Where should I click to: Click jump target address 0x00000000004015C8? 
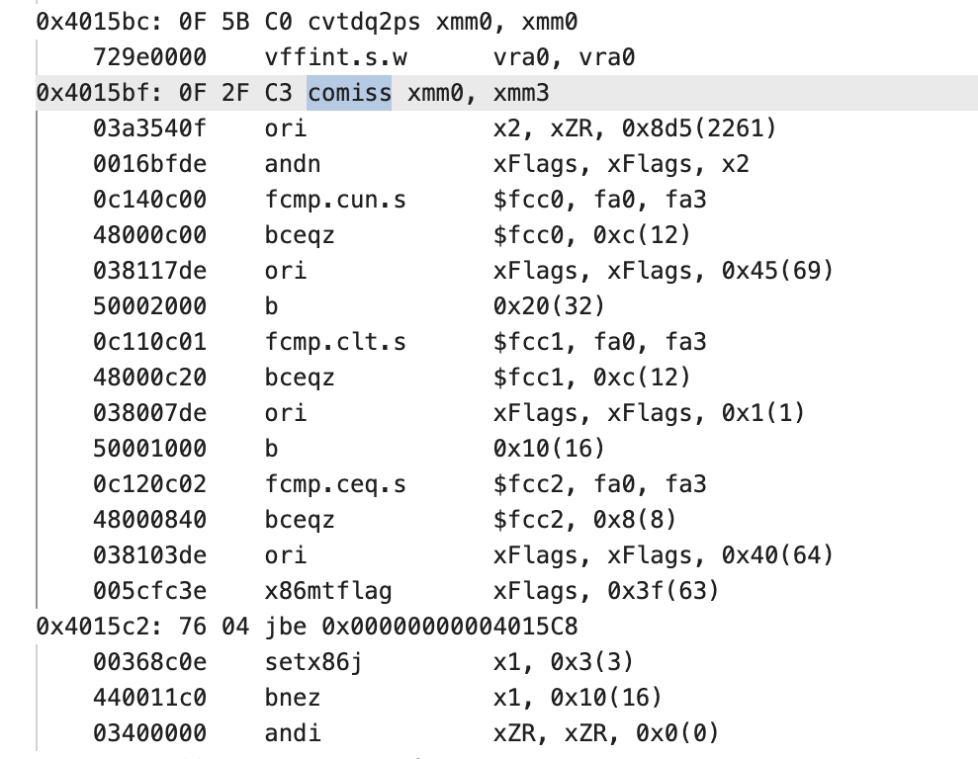click(x=450, y=626)
